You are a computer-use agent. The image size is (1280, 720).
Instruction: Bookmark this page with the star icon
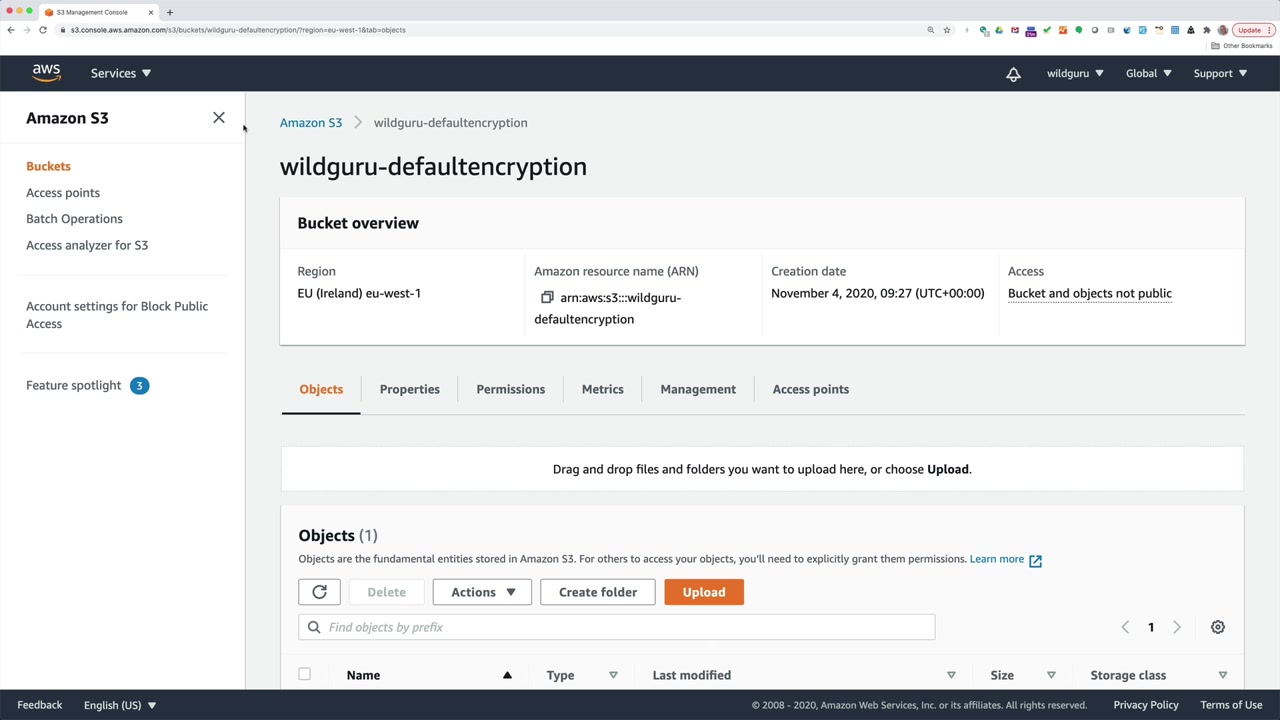point(947,30)
